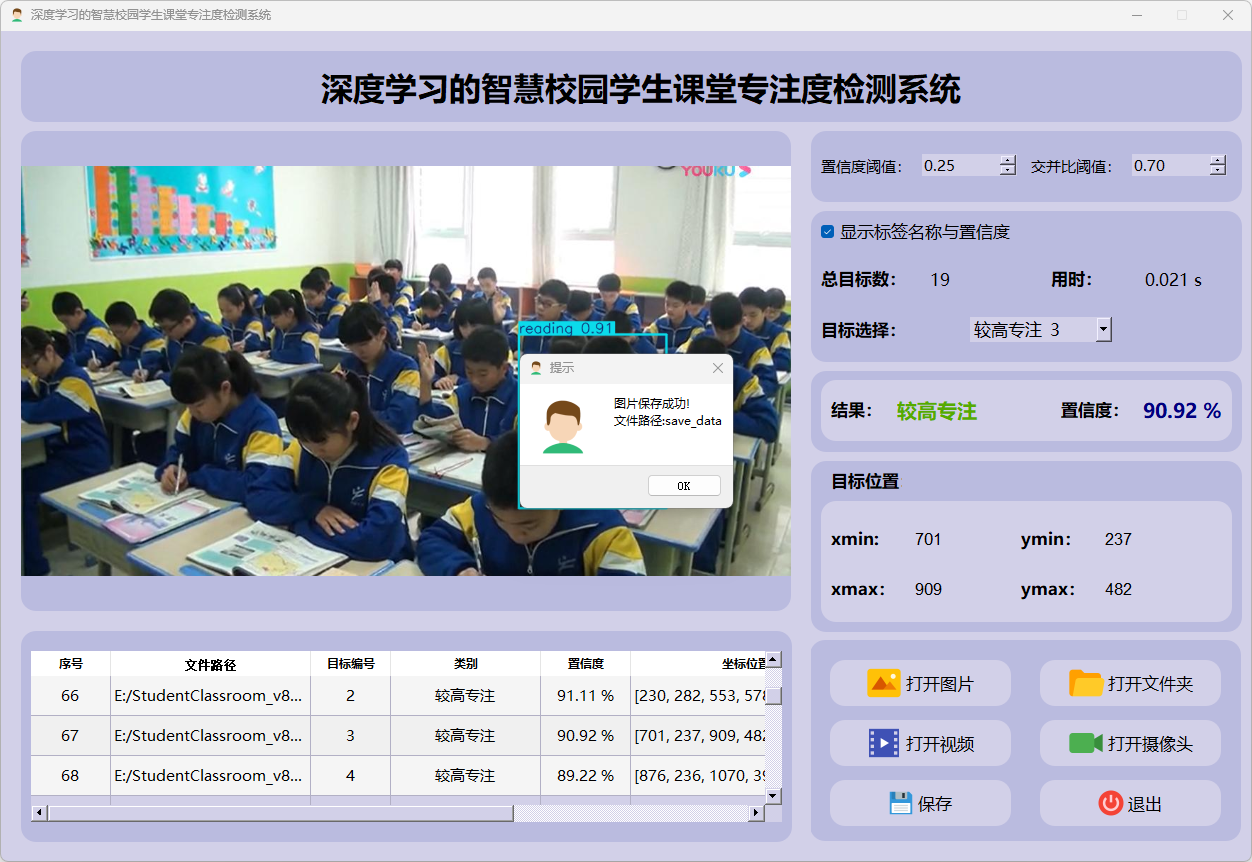Decrease 交并比阈值 with down arrow

pos(1217,171)
